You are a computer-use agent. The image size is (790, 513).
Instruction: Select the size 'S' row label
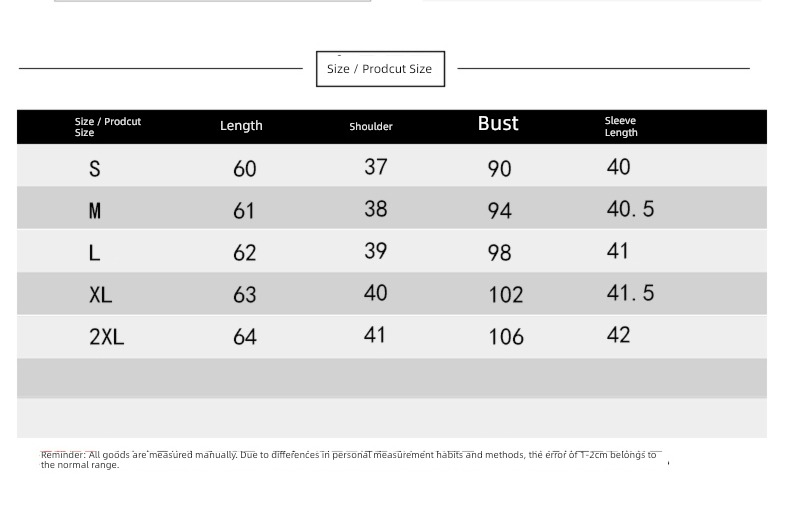click(95, 169)
